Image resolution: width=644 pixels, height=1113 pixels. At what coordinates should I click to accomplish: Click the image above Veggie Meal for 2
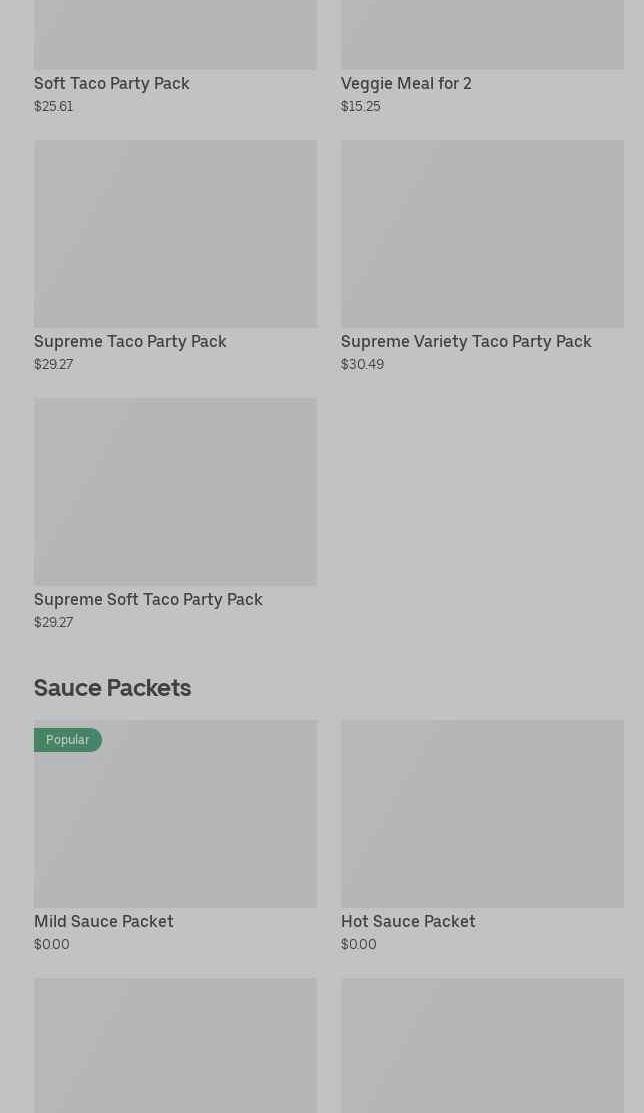(482, 34)
